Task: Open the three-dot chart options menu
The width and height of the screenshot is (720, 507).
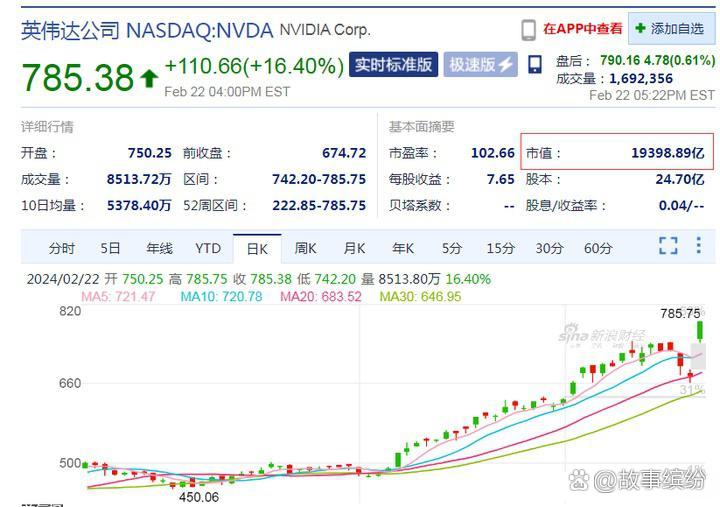Action: [x=698, y=245]
